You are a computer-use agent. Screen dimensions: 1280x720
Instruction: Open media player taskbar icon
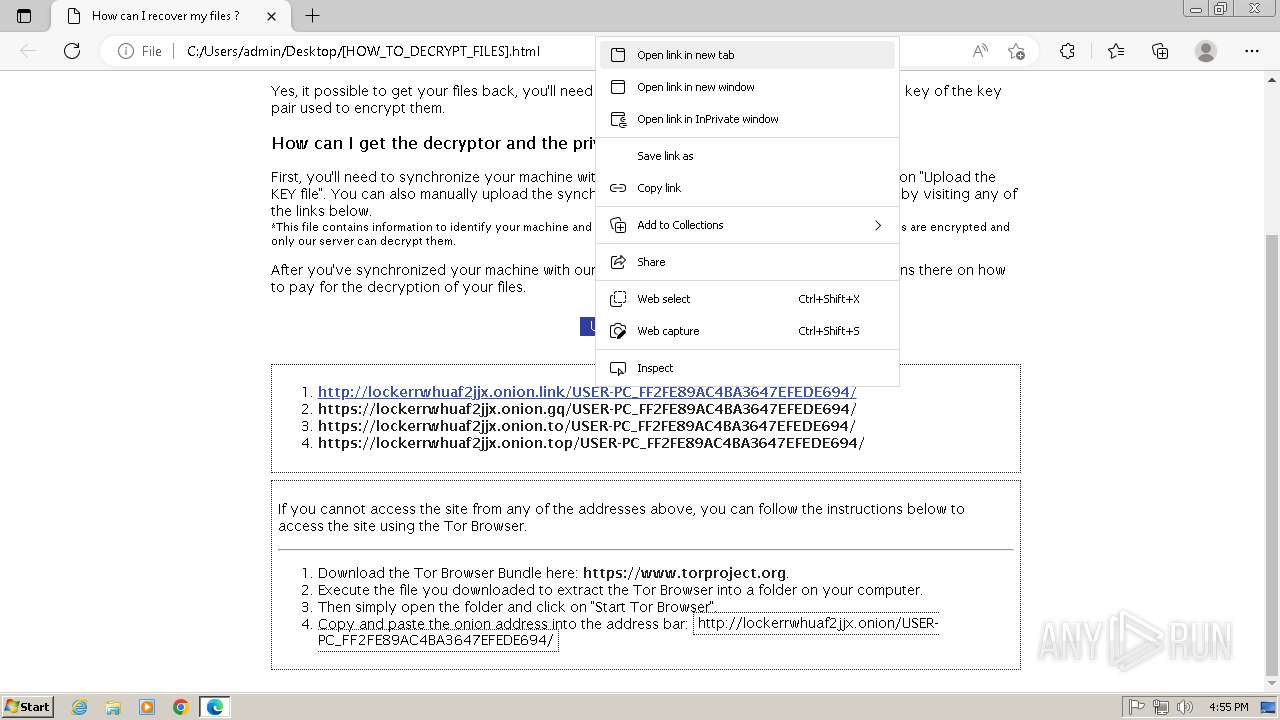pyautogui.click(x=147, y=707)
